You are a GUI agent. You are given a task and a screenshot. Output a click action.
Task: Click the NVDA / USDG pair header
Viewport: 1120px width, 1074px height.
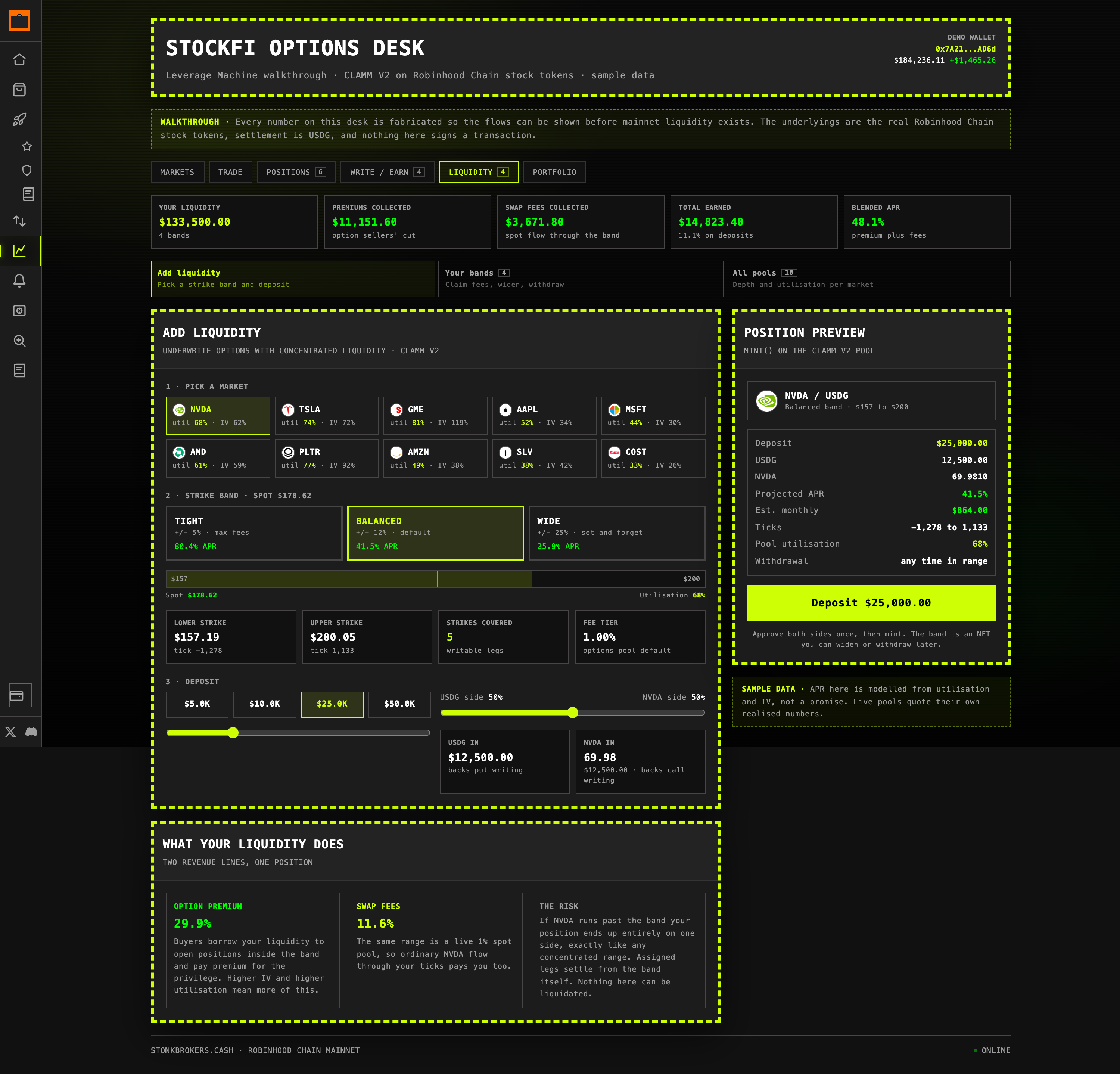coord(871,401)
